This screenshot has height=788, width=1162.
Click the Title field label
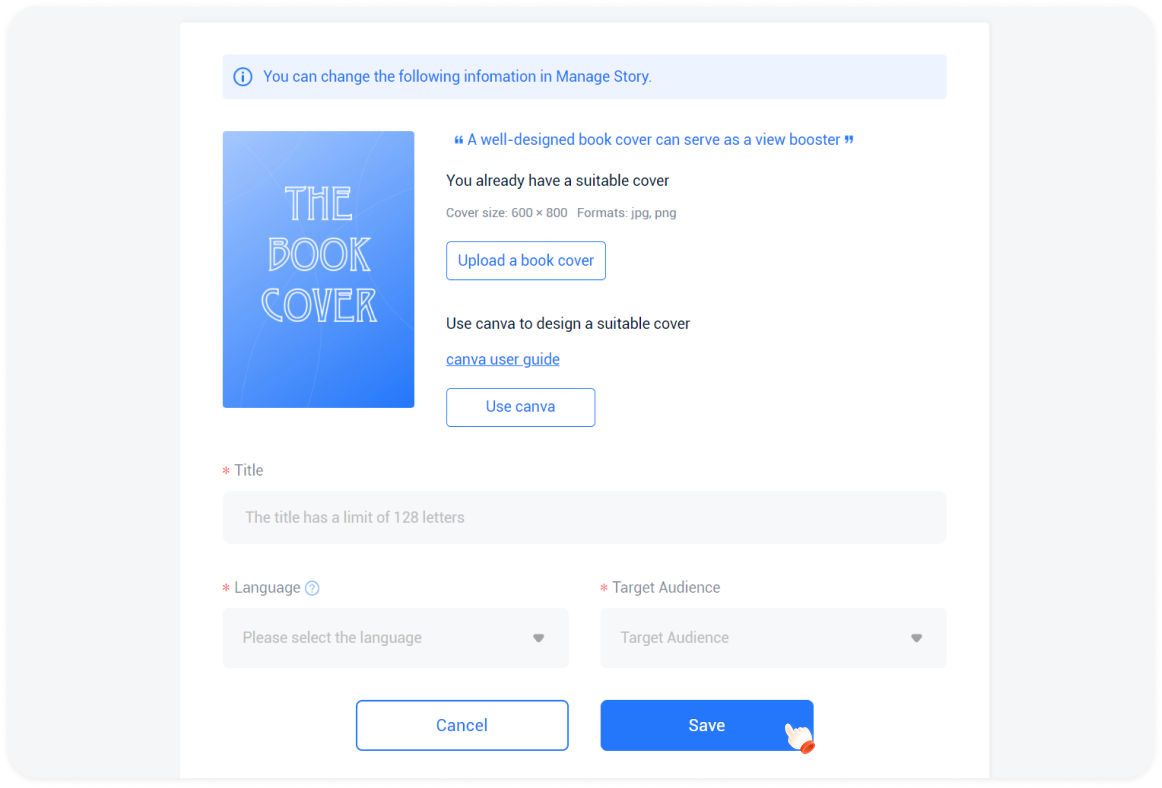click(248, 470)
